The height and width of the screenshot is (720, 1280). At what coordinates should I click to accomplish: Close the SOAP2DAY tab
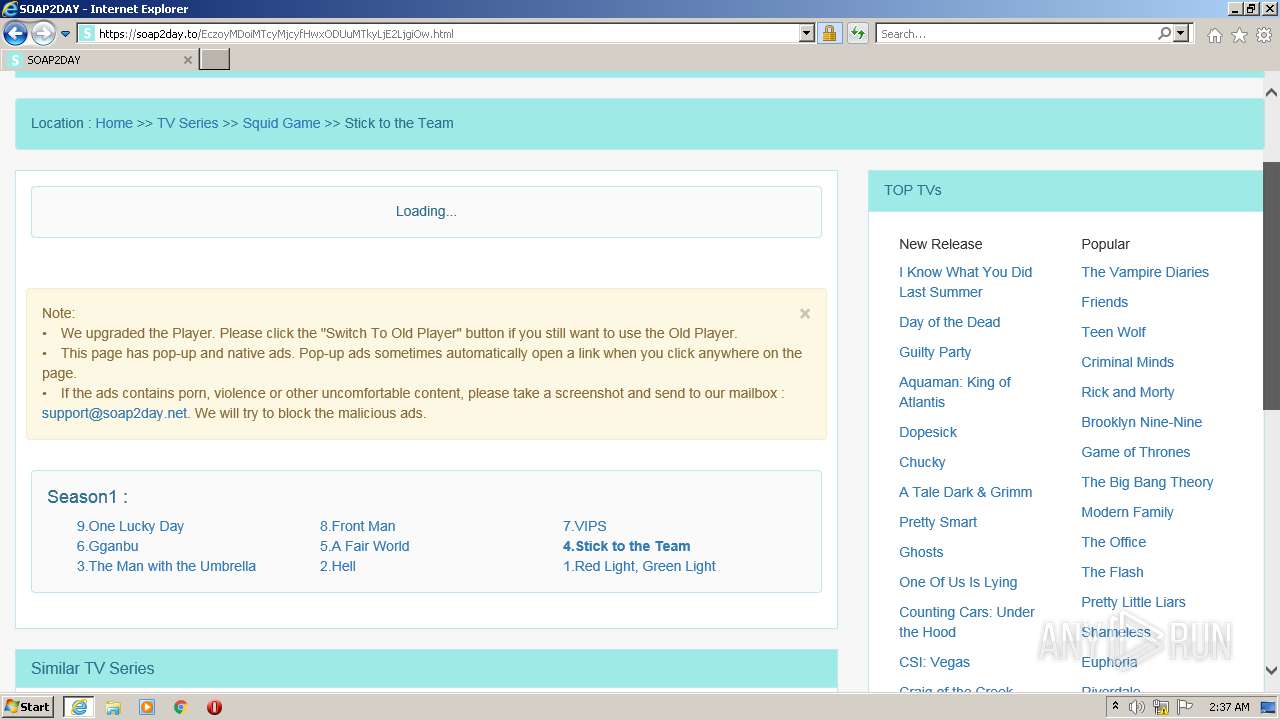[187, 60]
